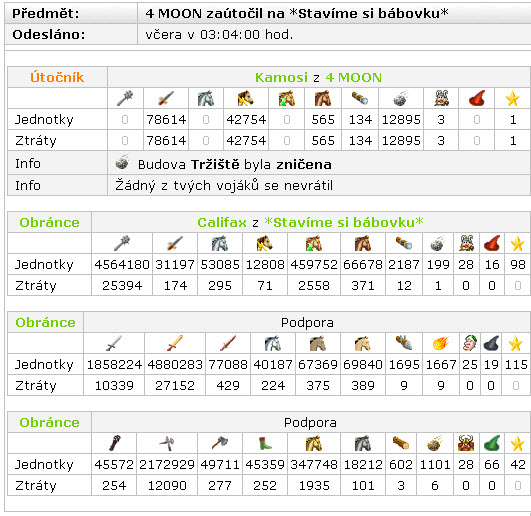Click the attacker's sword unit icon
This screenshot has height=516, width=531.
pos(166,99)
